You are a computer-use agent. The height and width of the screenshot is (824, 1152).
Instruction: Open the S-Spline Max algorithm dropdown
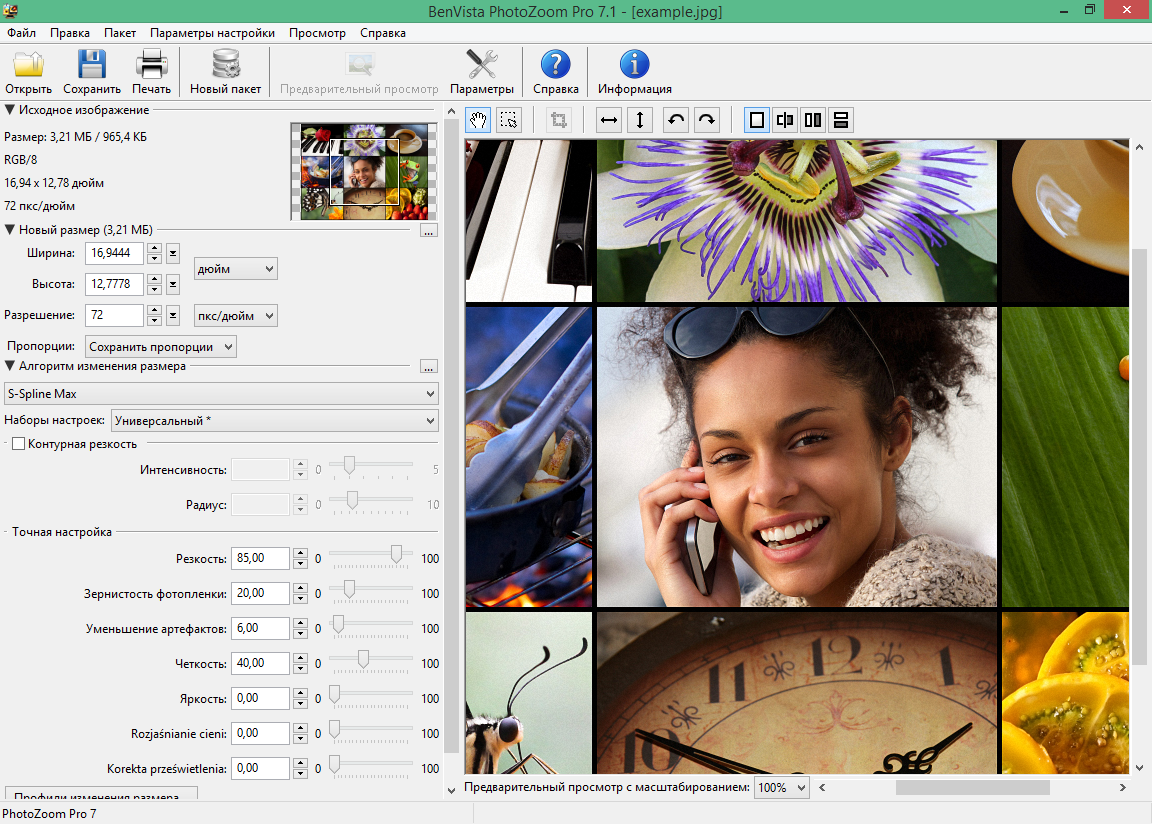point(221,394)
